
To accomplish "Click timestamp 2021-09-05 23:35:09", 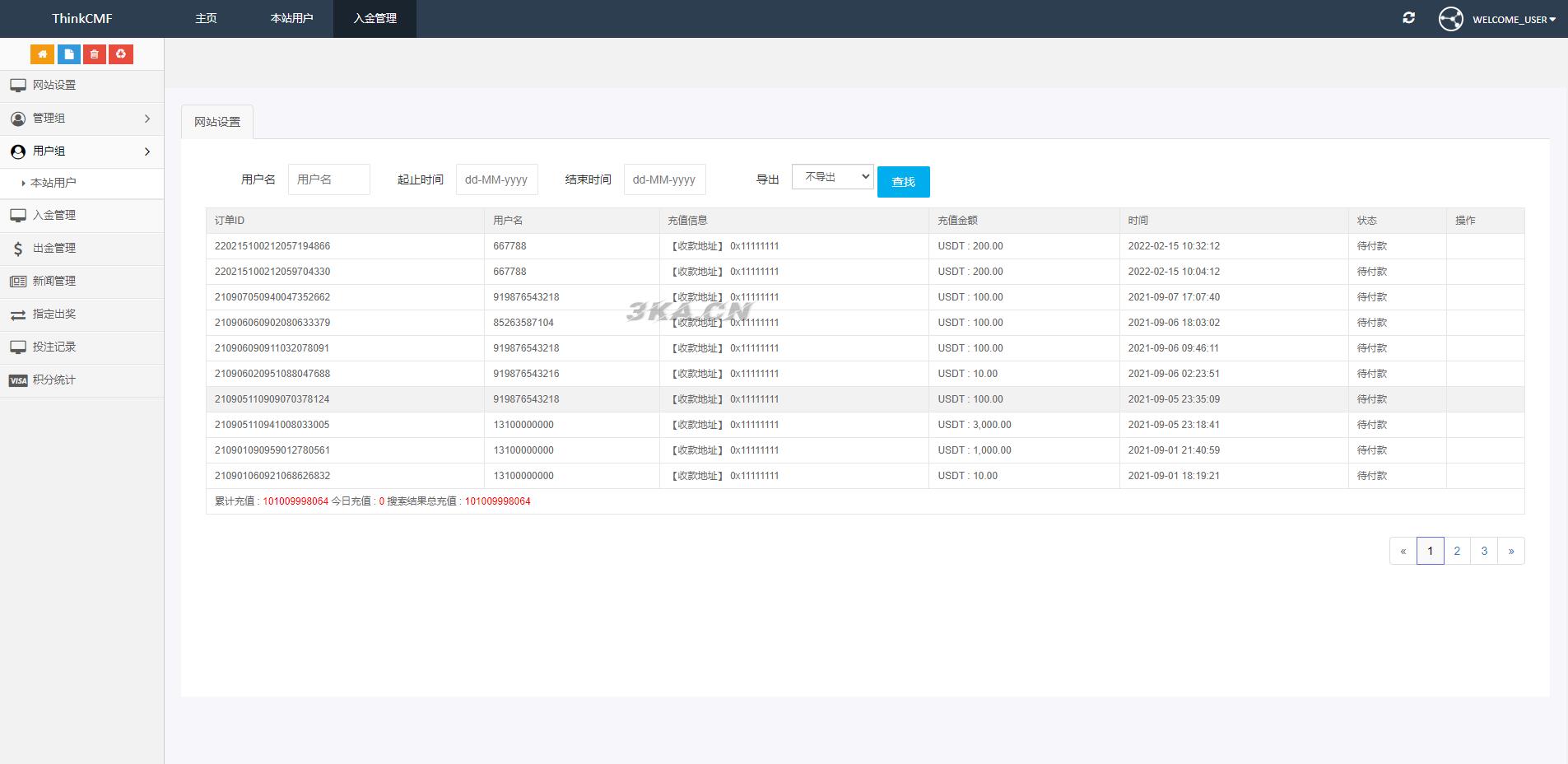I will (x=1174, y=399).
